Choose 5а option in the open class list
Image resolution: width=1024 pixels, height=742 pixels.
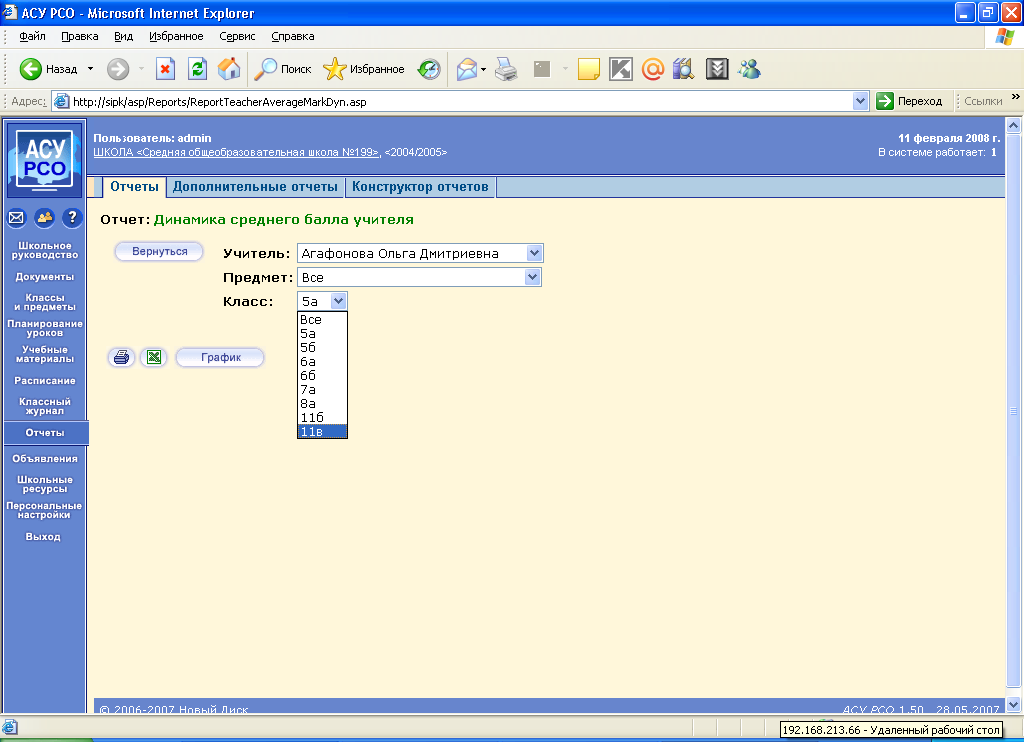[322, 333]
